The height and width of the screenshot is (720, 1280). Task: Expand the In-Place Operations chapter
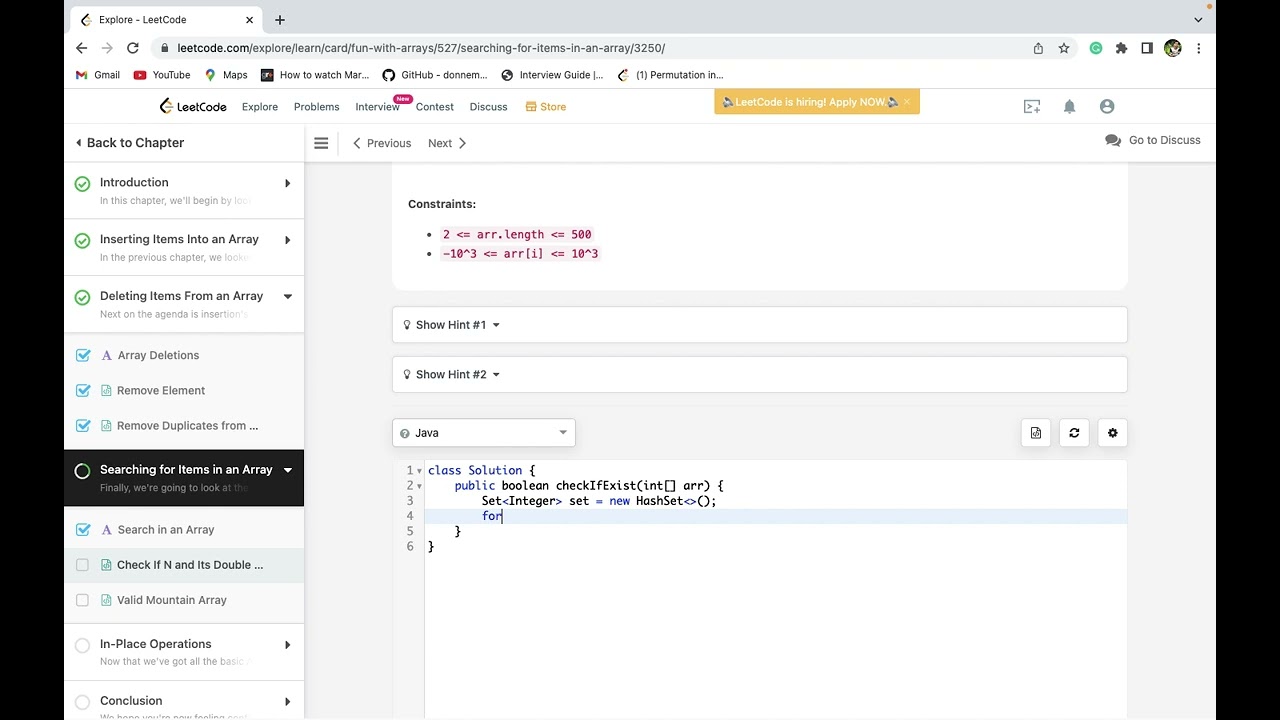(x=287, y=645)
